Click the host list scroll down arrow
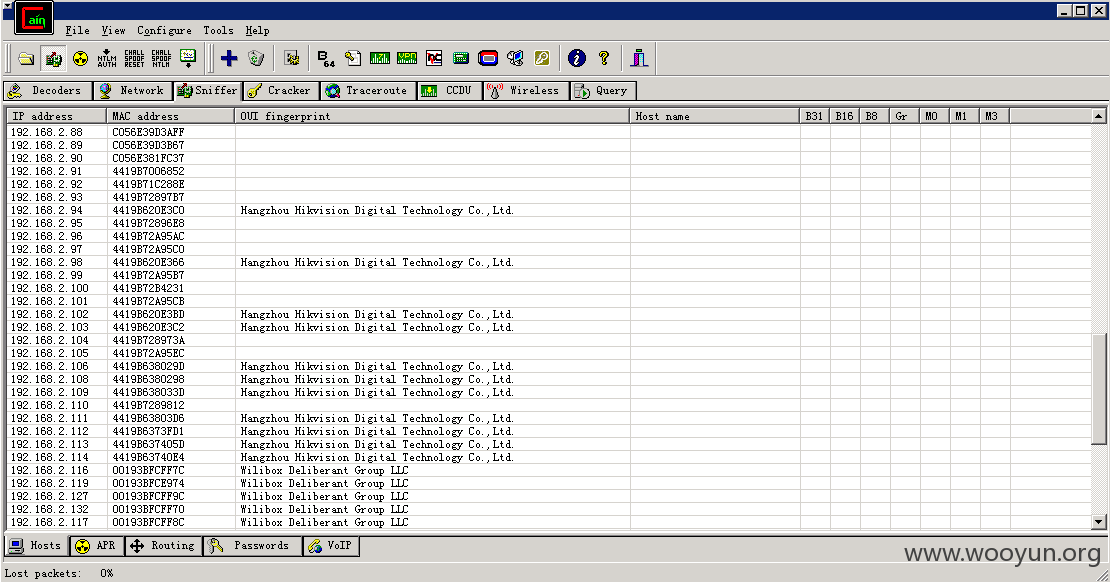 (1099, 522)
